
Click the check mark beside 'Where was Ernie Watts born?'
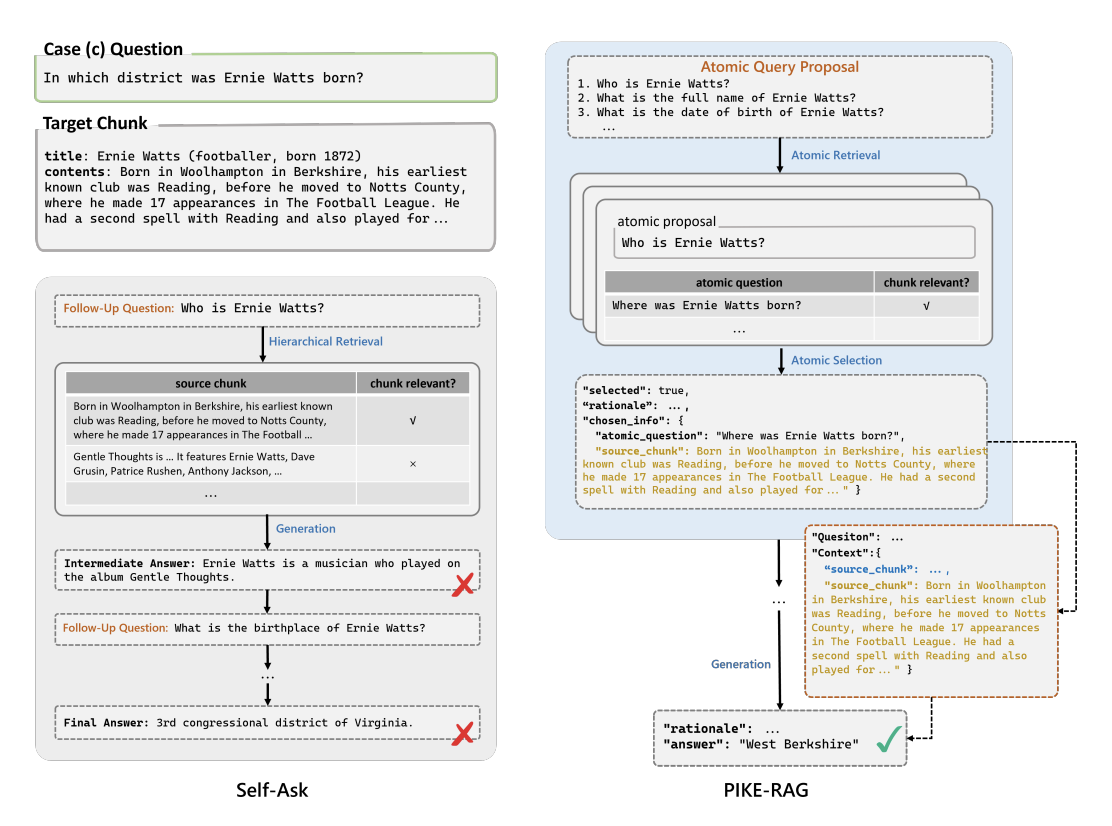tap(926, 306)
